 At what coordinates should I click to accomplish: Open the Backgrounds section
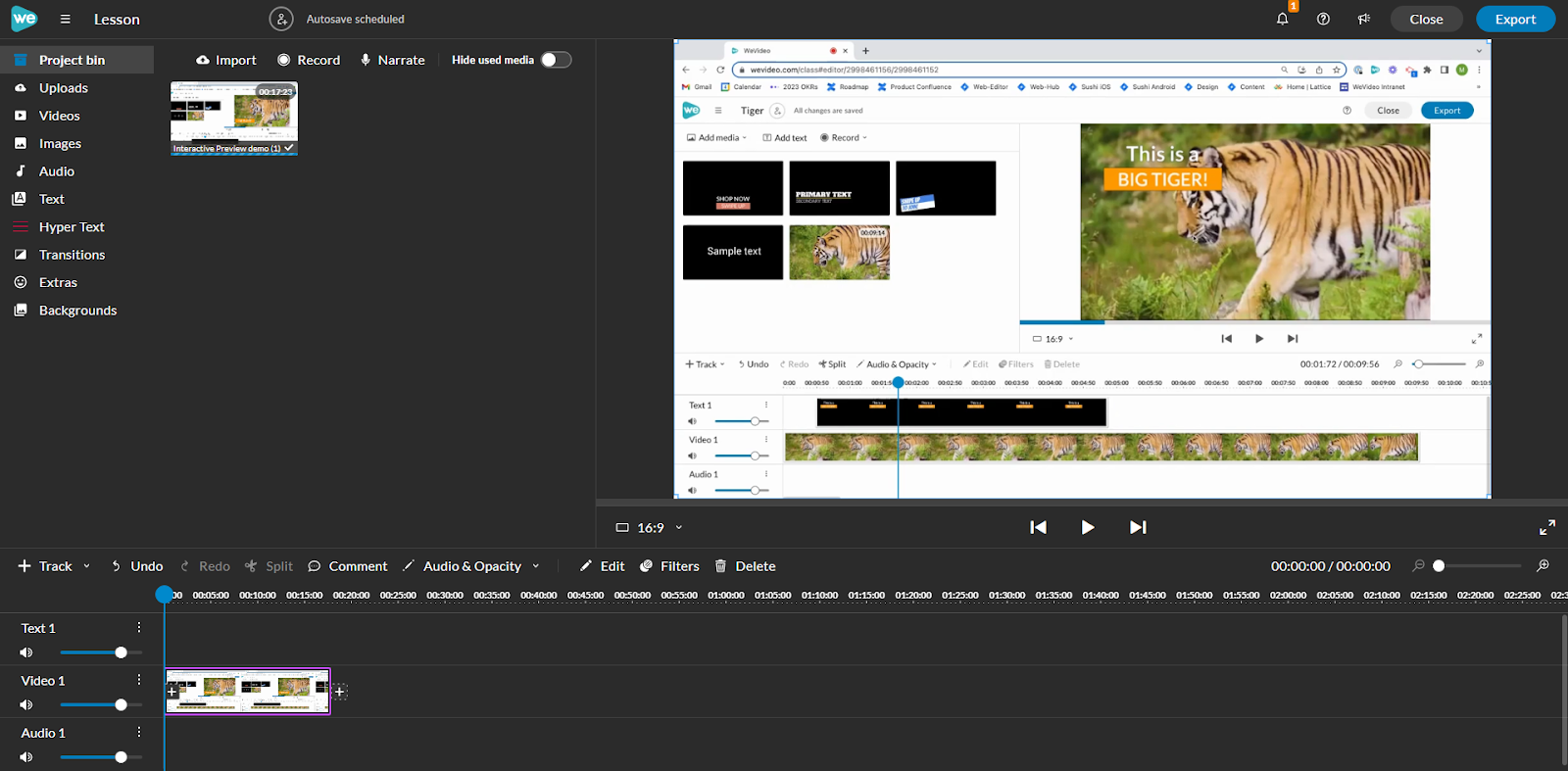77,311
